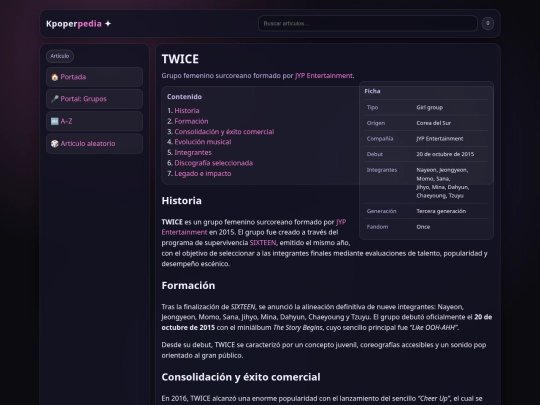Click the alphabet icon beside A–Z

(x=54, y=121)
